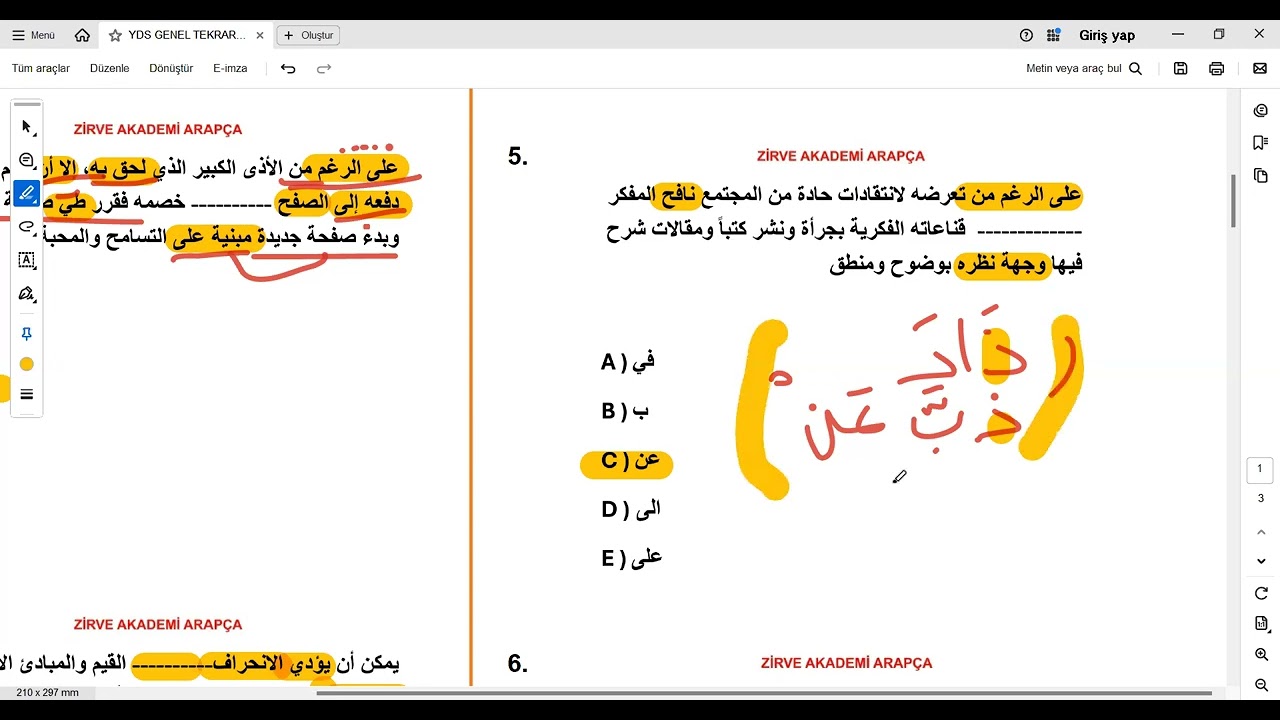Click highlighted answer option C) عن
1280x720 pixels.
click(x=627, y=462)
